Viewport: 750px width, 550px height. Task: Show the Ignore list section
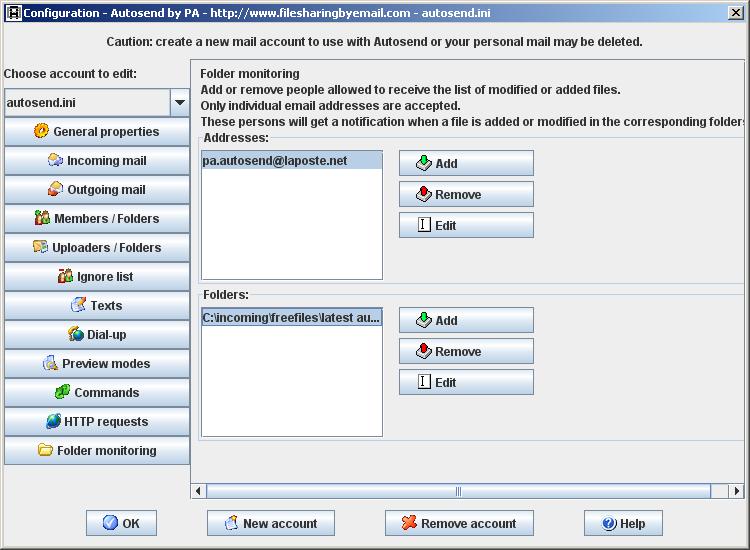tap(97, 276)
